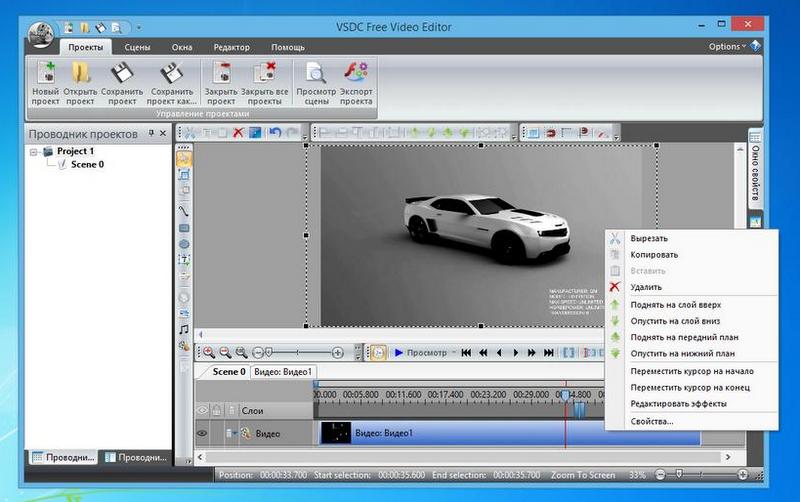The width and height of the screenshot is (800, 502).
Task: Click the Видео: Видео1 clip on timeline
Action: (509, 433)
